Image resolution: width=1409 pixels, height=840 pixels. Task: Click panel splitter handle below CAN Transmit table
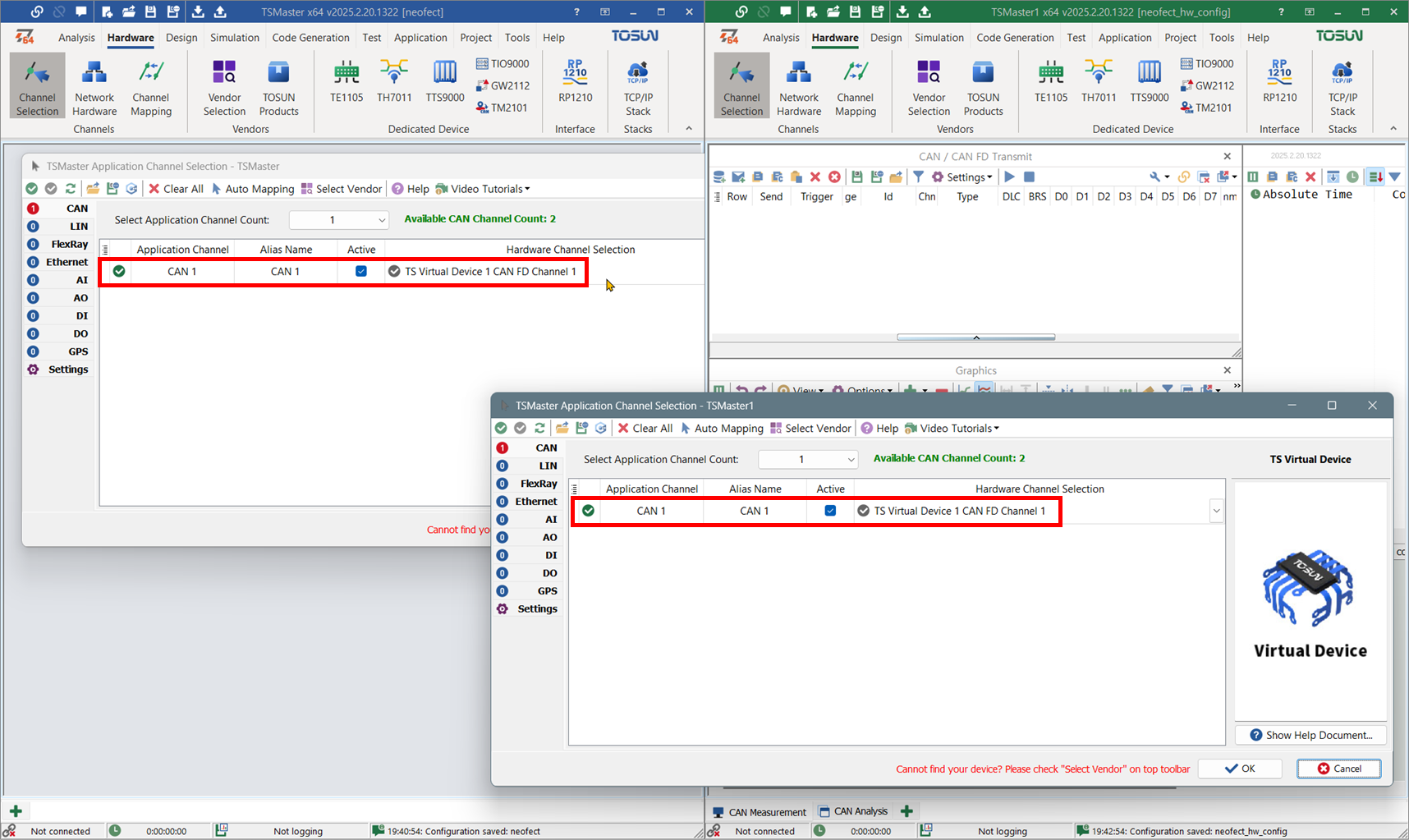pyautogui.click(x=976, y=337)
